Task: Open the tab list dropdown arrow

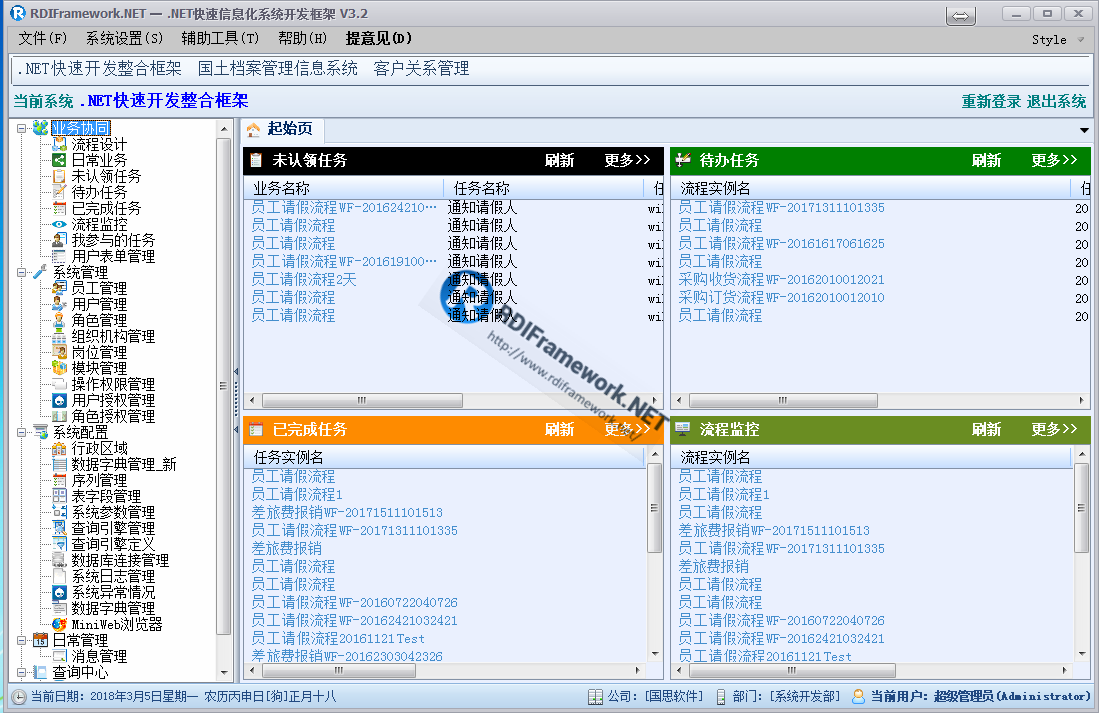Action: click(1084, 130)
